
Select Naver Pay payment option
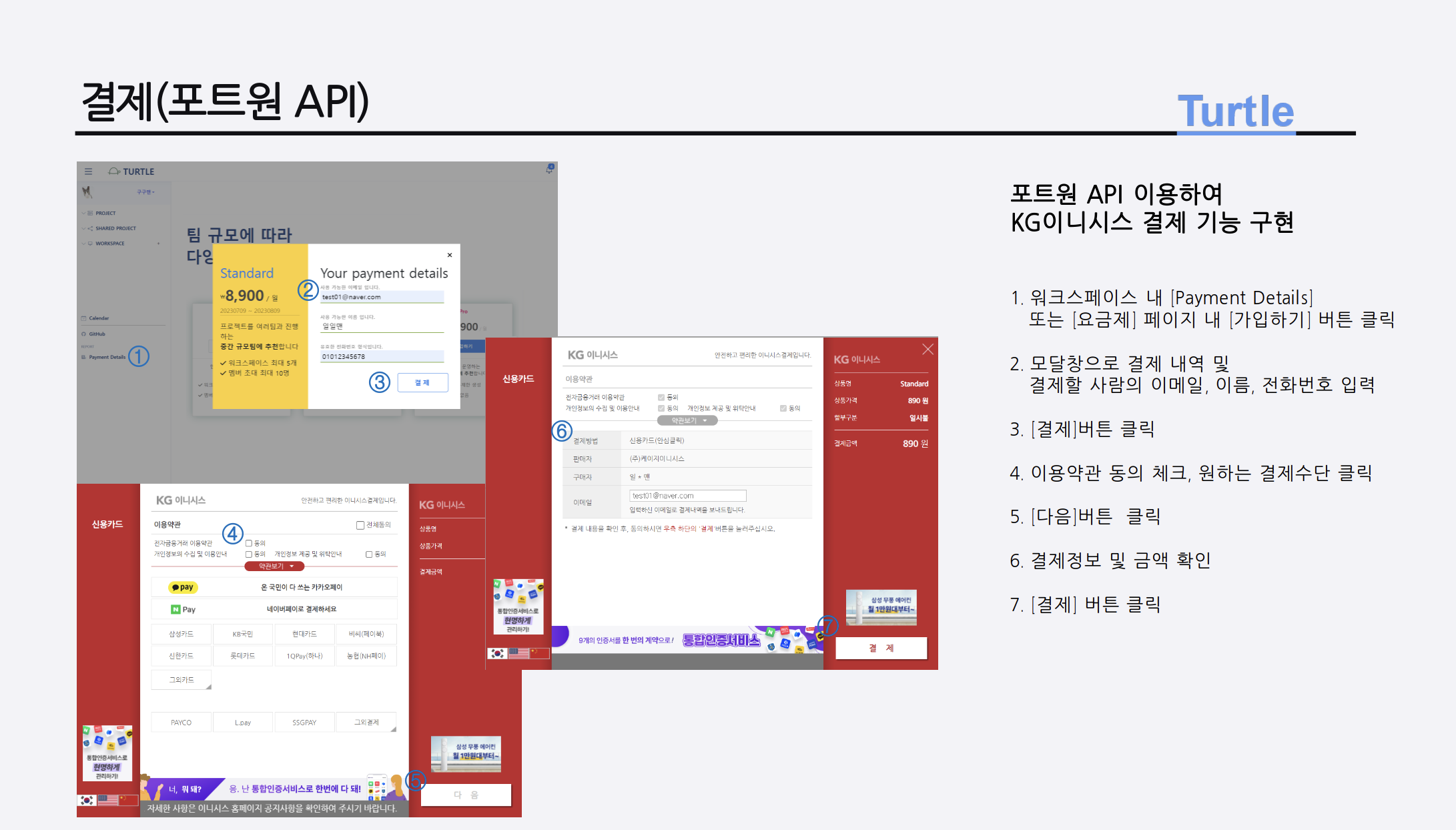click(290, 609)
